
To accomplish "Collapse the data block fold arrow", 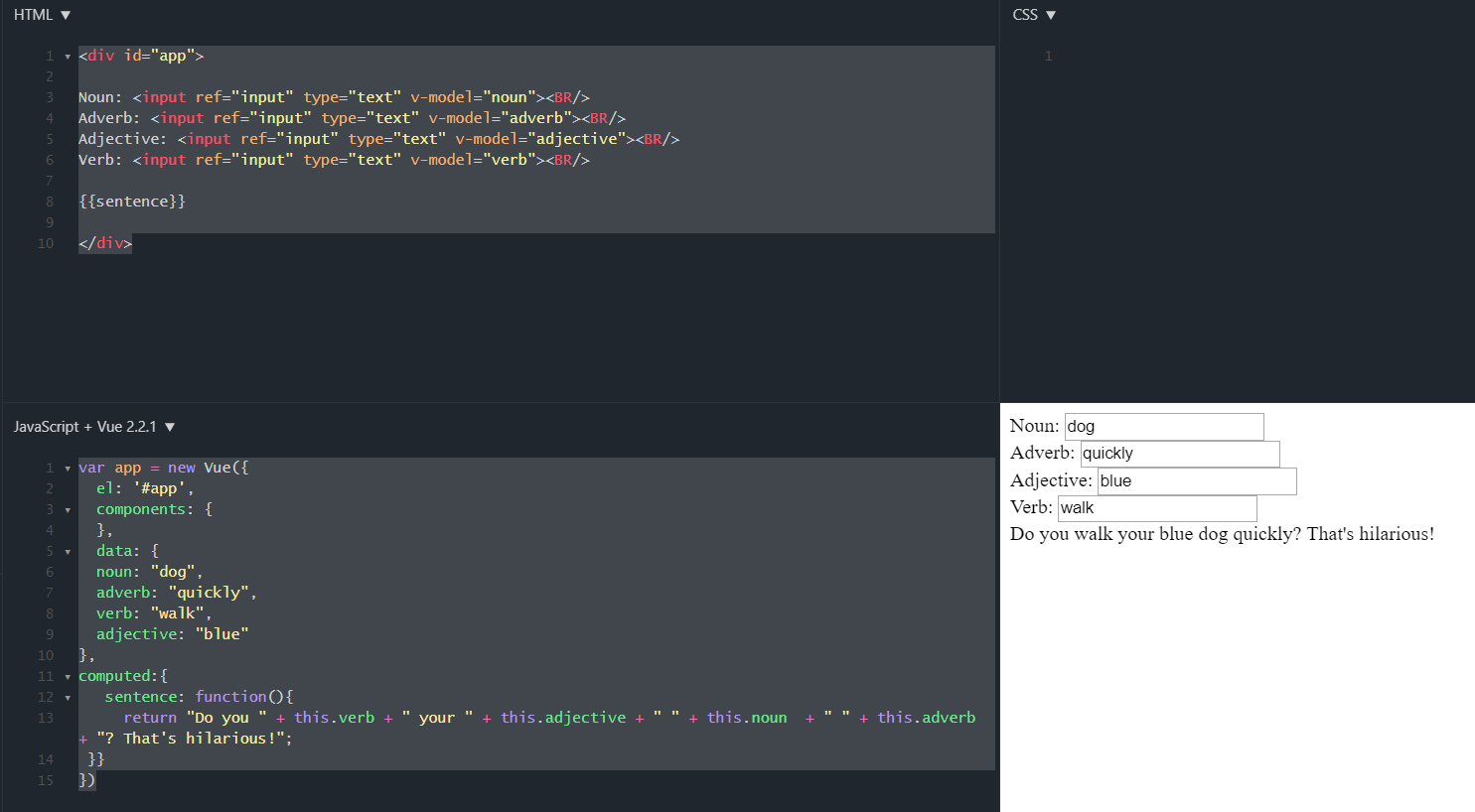I will point(68,552).
